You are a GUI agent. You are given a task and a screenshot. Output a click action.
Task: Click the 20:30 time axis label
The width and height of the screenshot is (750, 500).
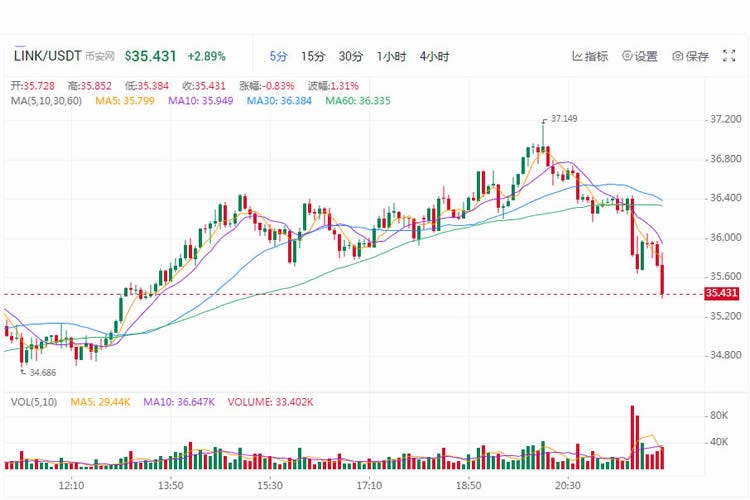point(568,485)
